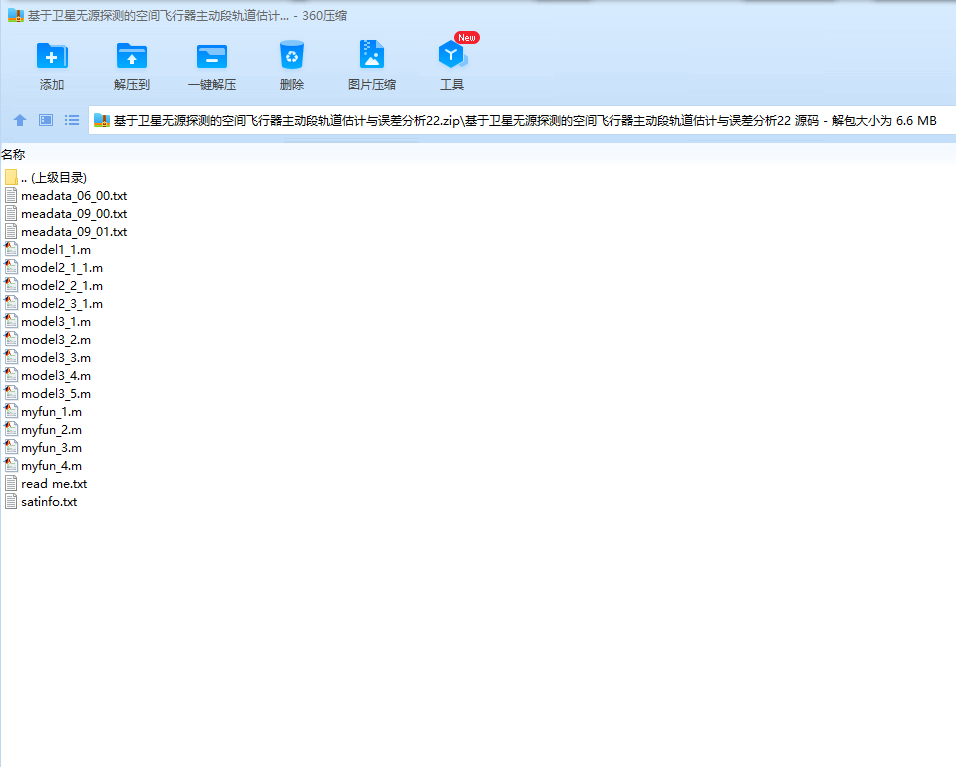Select file meadata_09_01.txt
The width and height of the screenshot is (956, 767).
click(x=66, y=232)
